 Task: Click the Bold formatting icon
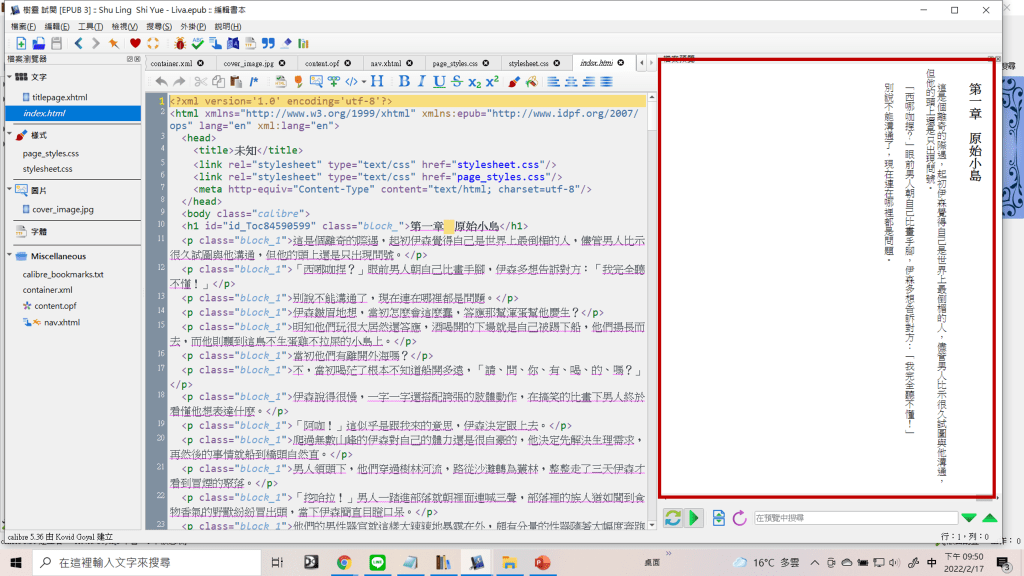click(x=405, y=81)
